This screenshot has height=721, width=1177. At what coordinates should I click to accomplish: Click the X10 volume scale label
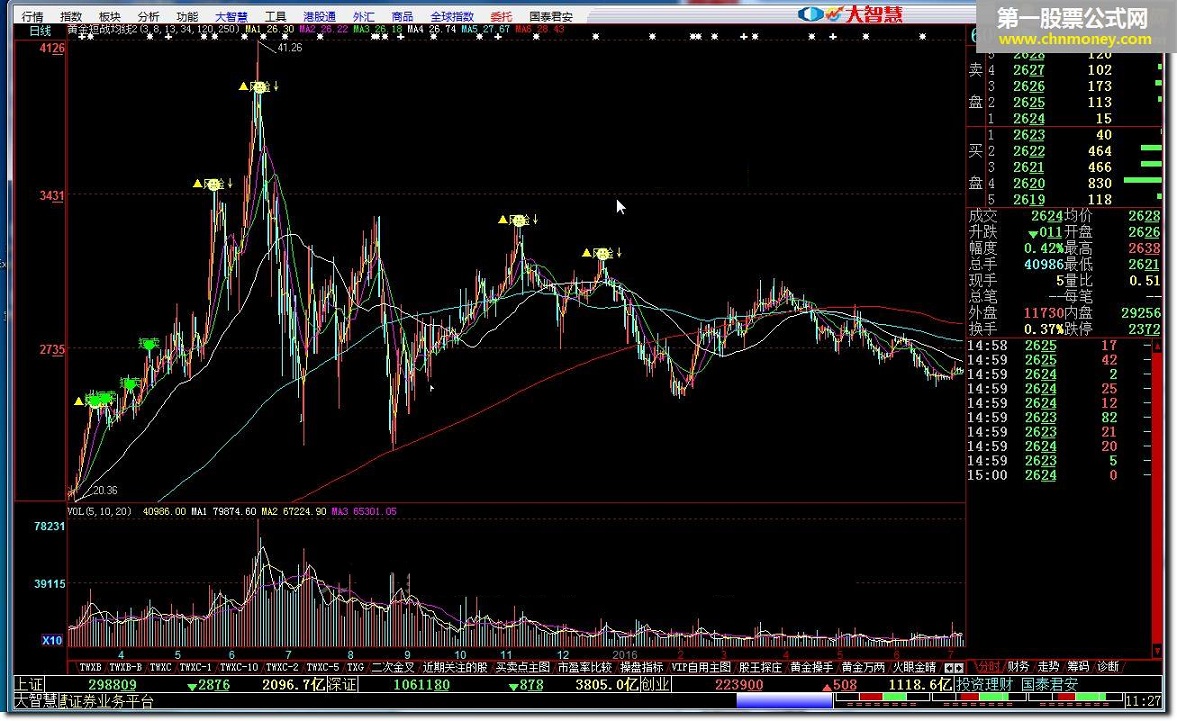[52, 640]
